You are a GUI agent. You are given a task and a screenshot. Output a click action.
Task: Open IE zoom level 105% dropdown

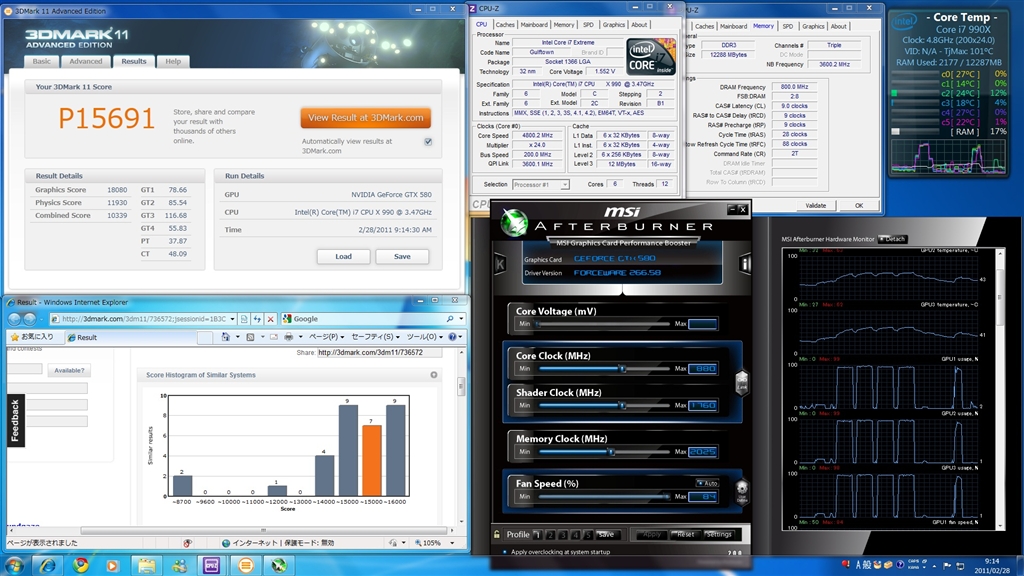click(x=451, y=543)
